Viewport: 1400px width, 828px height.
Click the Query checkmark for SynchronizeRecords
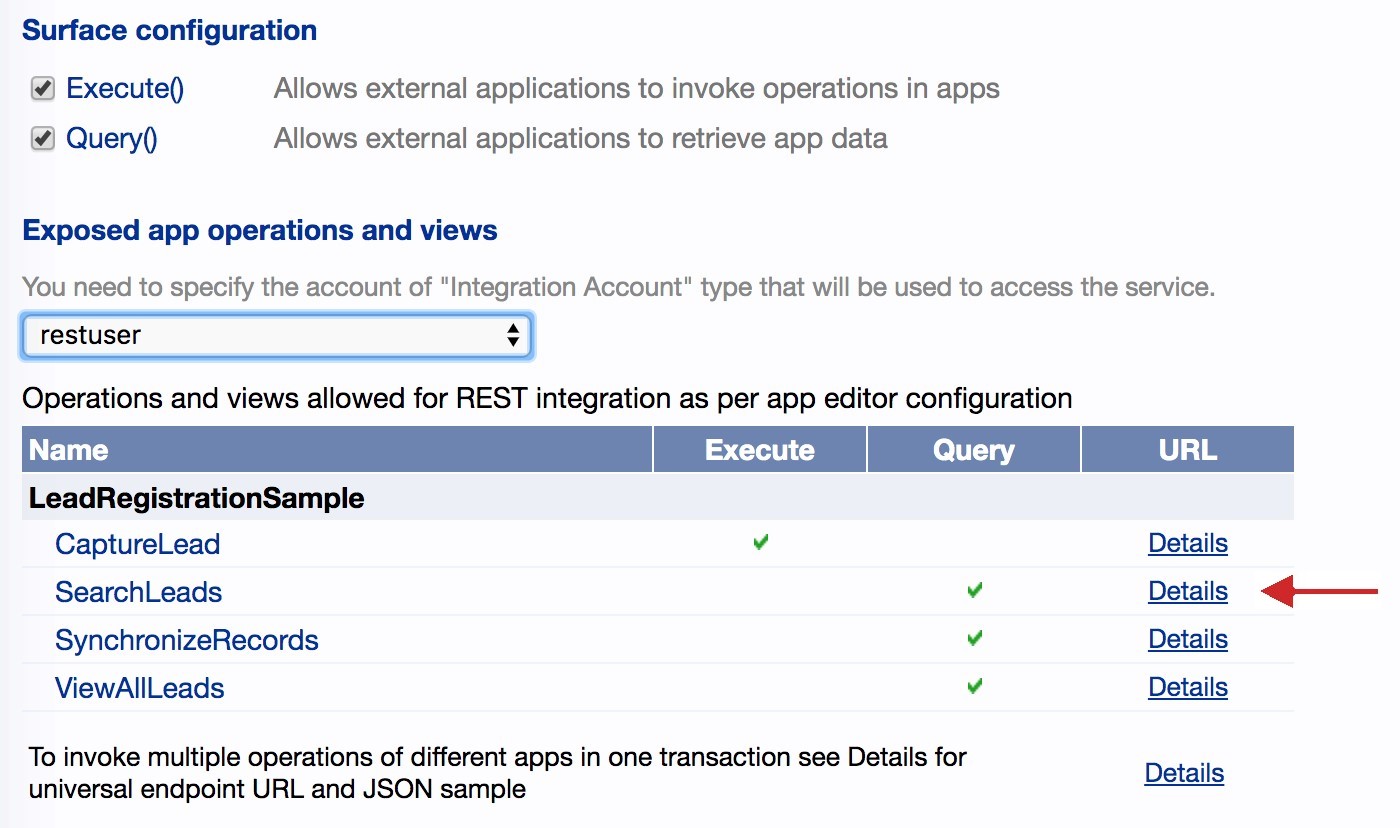[974, 639]
